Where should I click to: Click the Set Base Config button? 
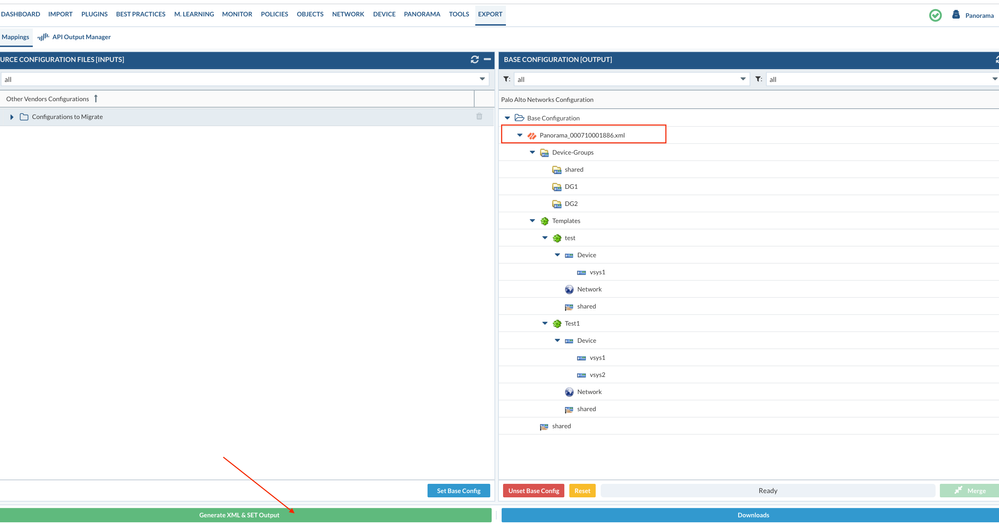point(459,491)
